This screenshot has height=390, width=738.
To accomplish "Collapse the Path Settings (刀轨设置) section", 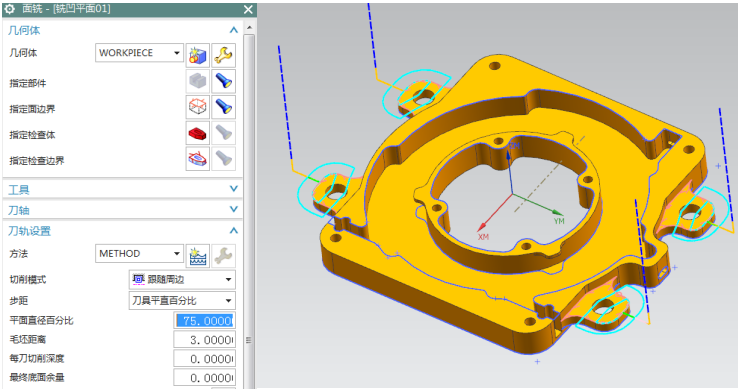I will coord(233,231).
